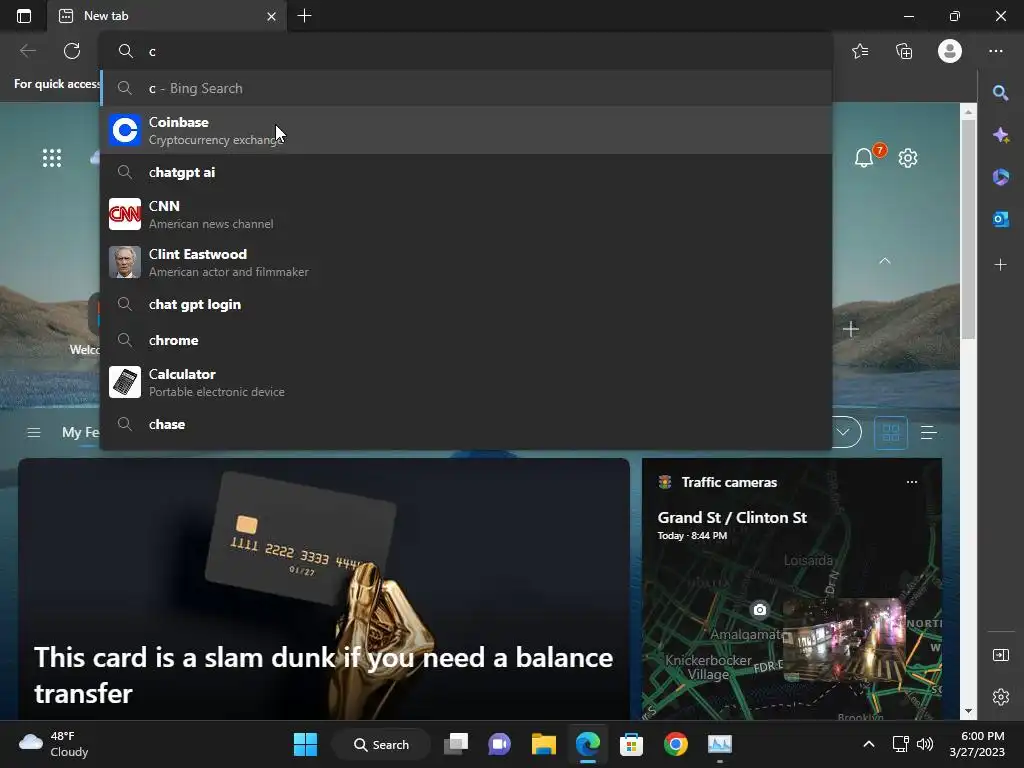Open Traffic cameras card more options
1024x768 pixels.
[912, 482]
